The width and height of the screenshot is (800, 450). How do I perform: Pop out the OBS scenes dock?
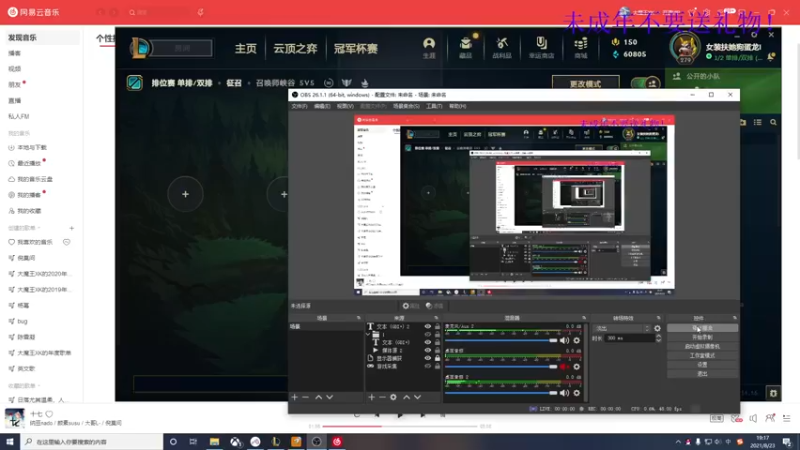(358, 318)
